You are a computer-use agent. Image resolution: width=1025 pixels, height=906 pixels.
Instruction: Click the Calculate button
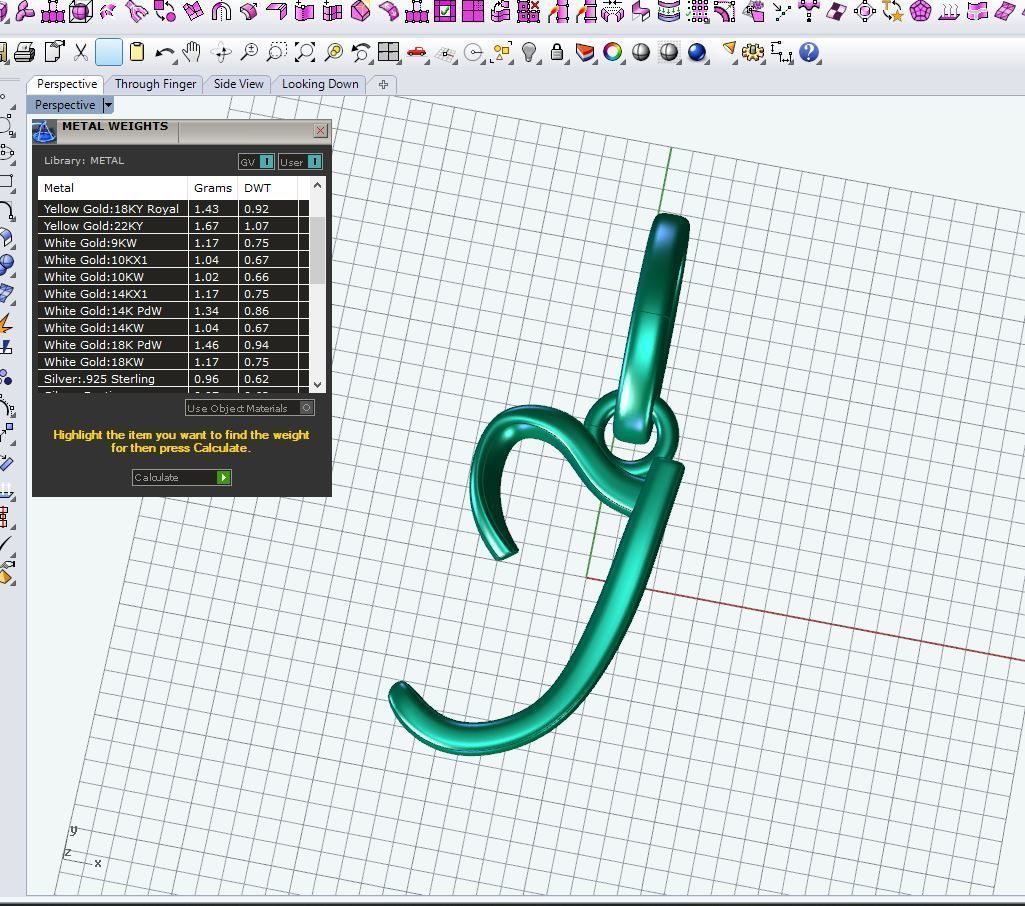[x=182, y=477]
